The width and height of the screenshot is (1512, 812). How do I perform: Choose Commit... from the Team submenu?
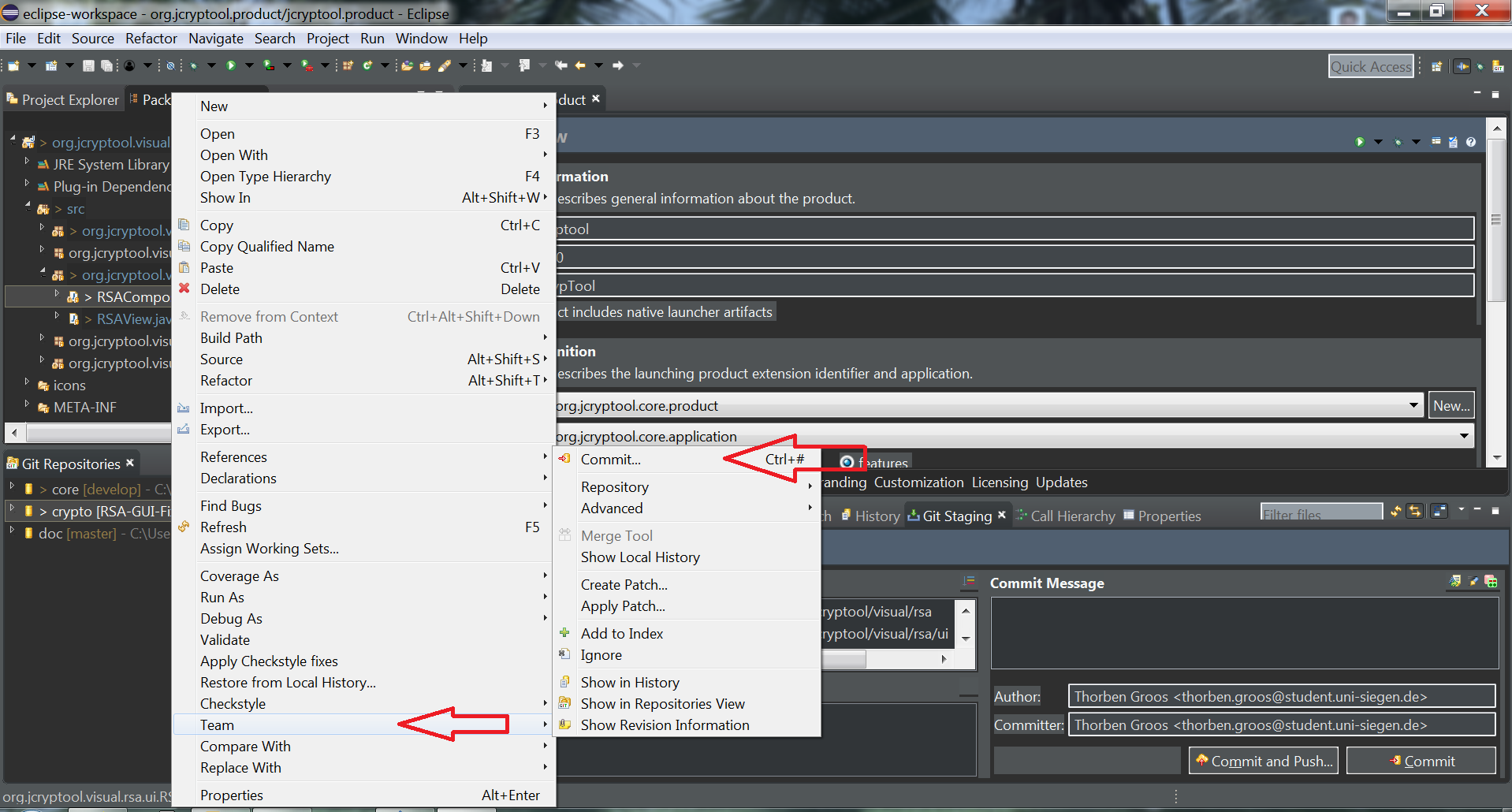pyautogui.click(x=611, y=460)
